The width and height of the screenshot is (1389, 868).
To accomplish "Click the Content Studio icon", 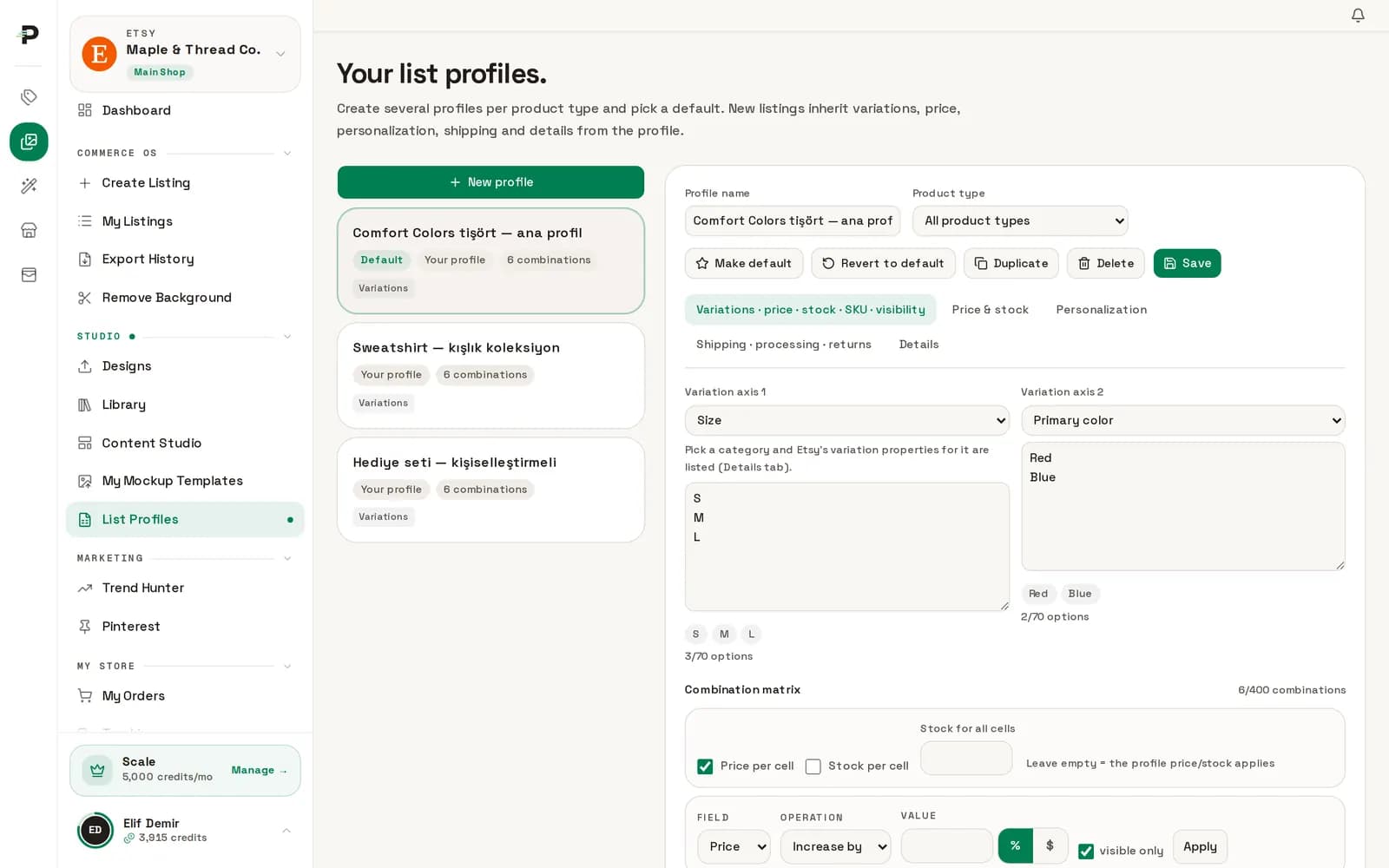I will [x=84, y=443].
